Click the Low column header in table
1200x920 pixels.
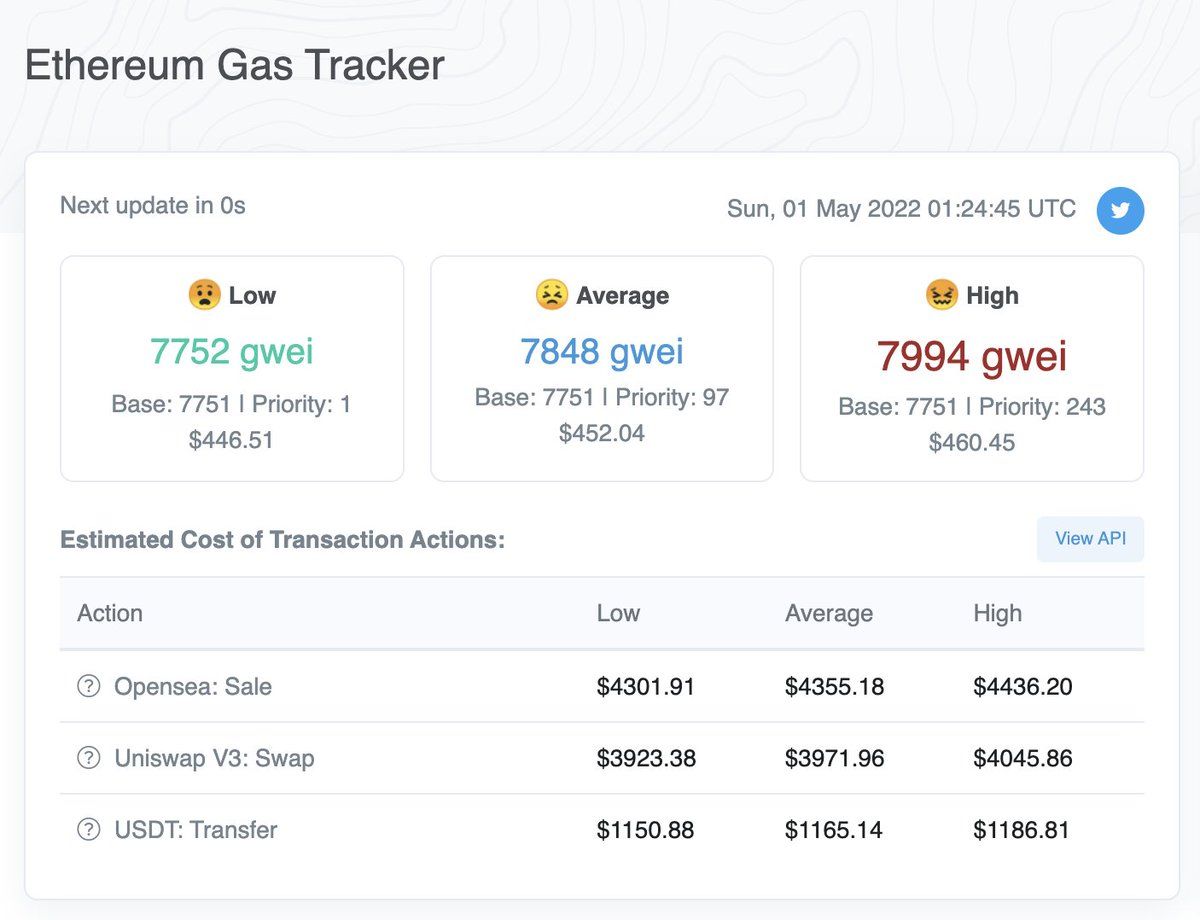618,613
